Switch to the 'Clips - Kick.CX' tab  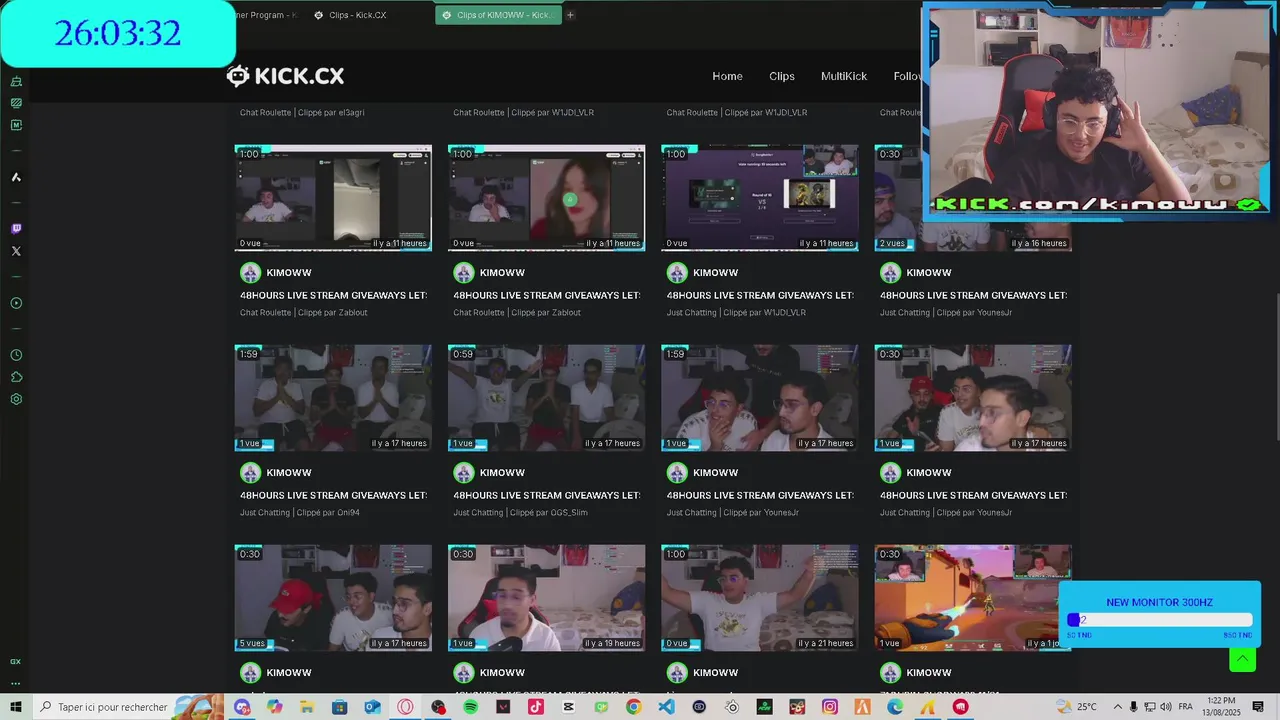point(366,15)
